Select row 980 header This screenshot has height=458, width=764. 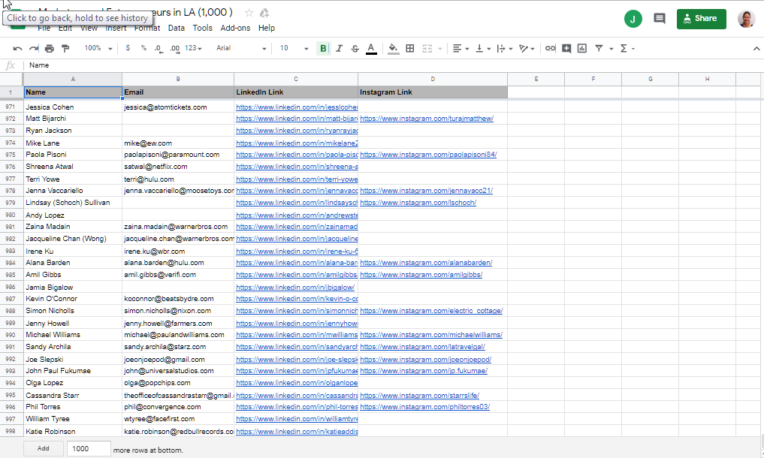click(x=11, y=215)
